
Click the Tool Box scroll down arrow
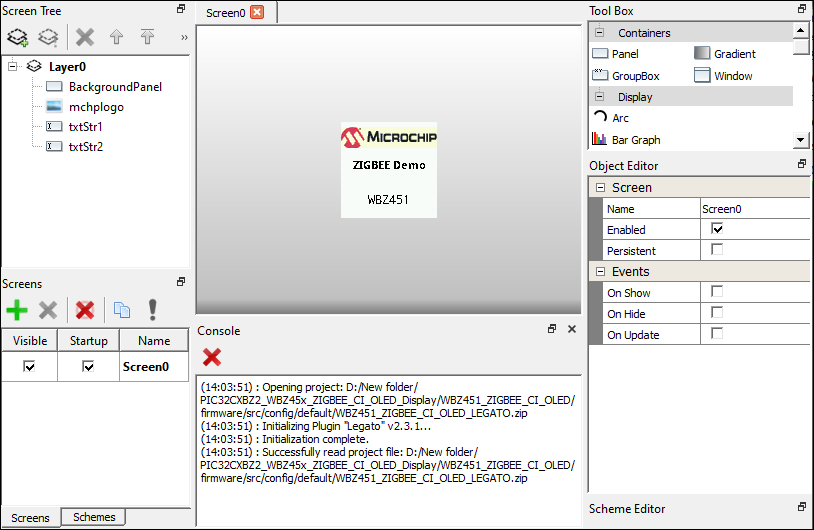(x=801, y=140)
